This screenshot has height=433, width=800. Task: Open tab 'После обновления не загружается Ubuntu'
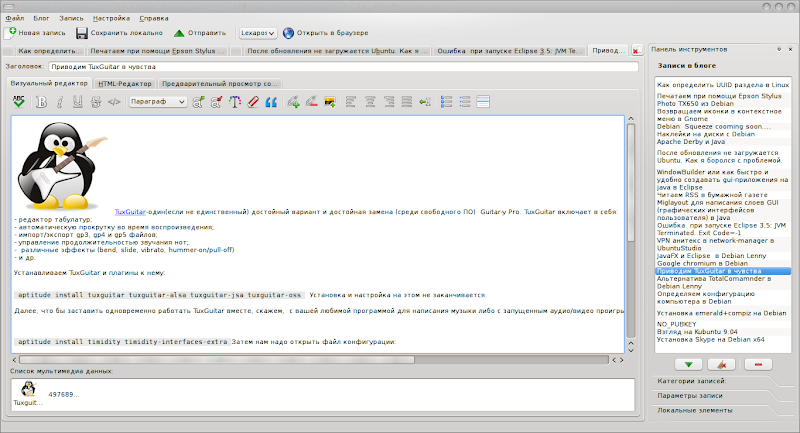[x=337, y=51]
